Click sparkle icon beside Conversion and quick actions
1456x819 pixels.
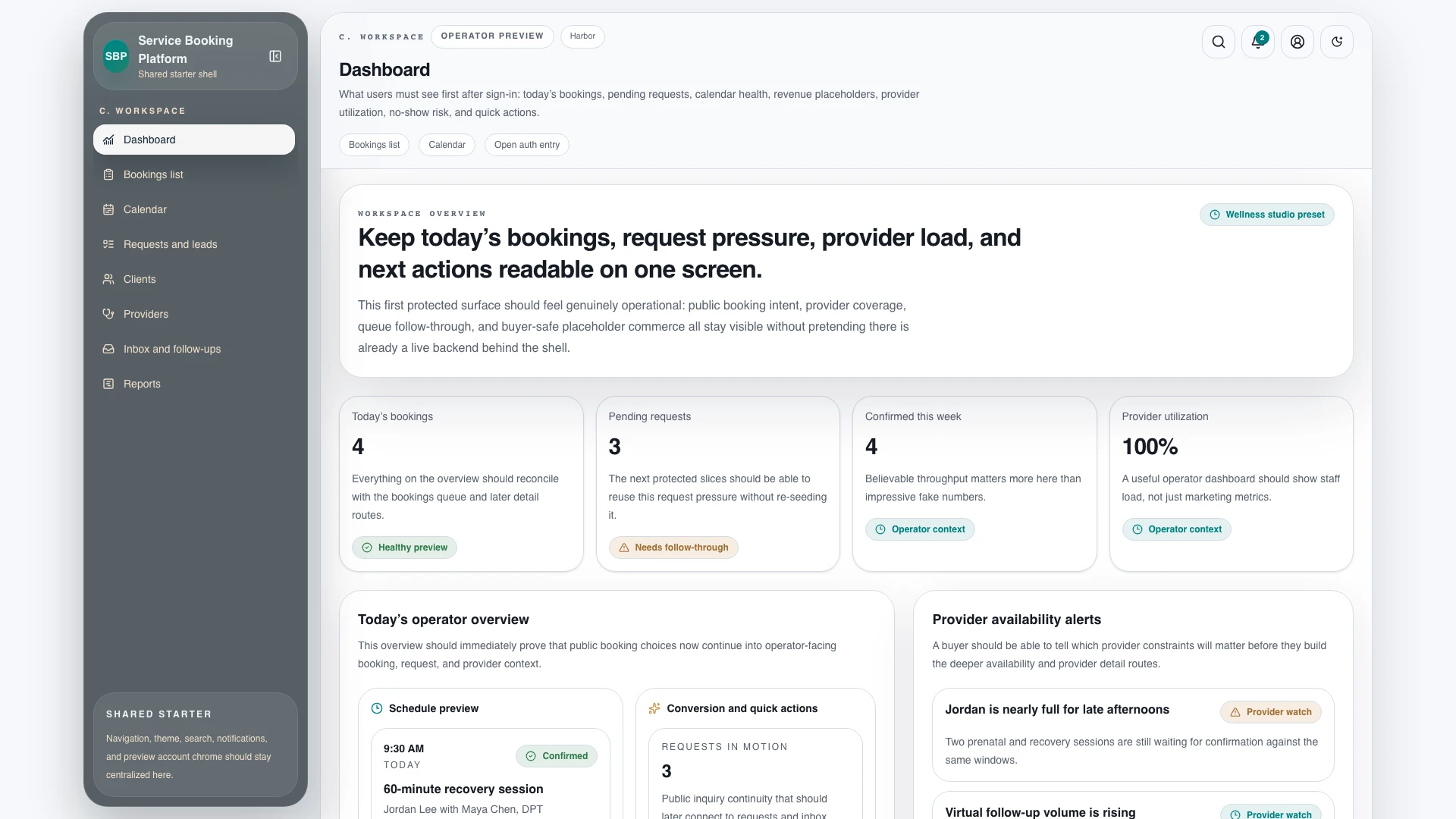tap(654, 708)
